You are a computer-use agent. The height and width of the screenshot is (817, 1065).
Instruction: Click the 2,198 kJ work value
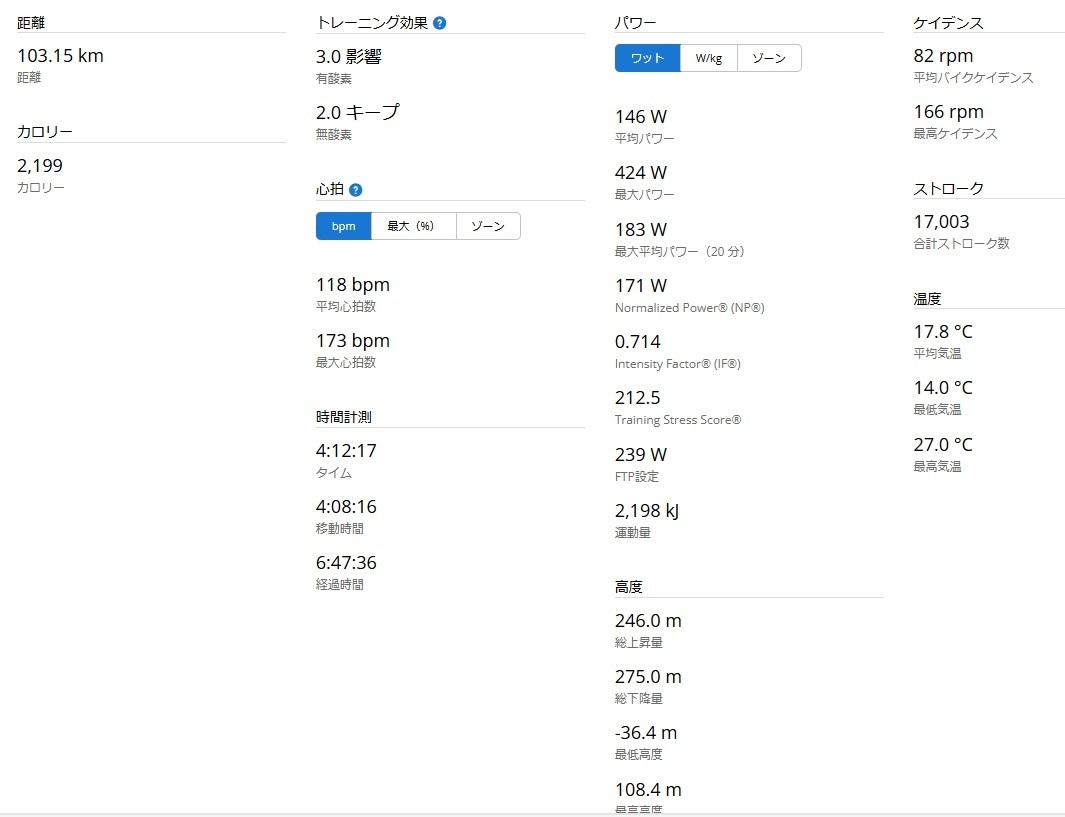tap(647, 511)
